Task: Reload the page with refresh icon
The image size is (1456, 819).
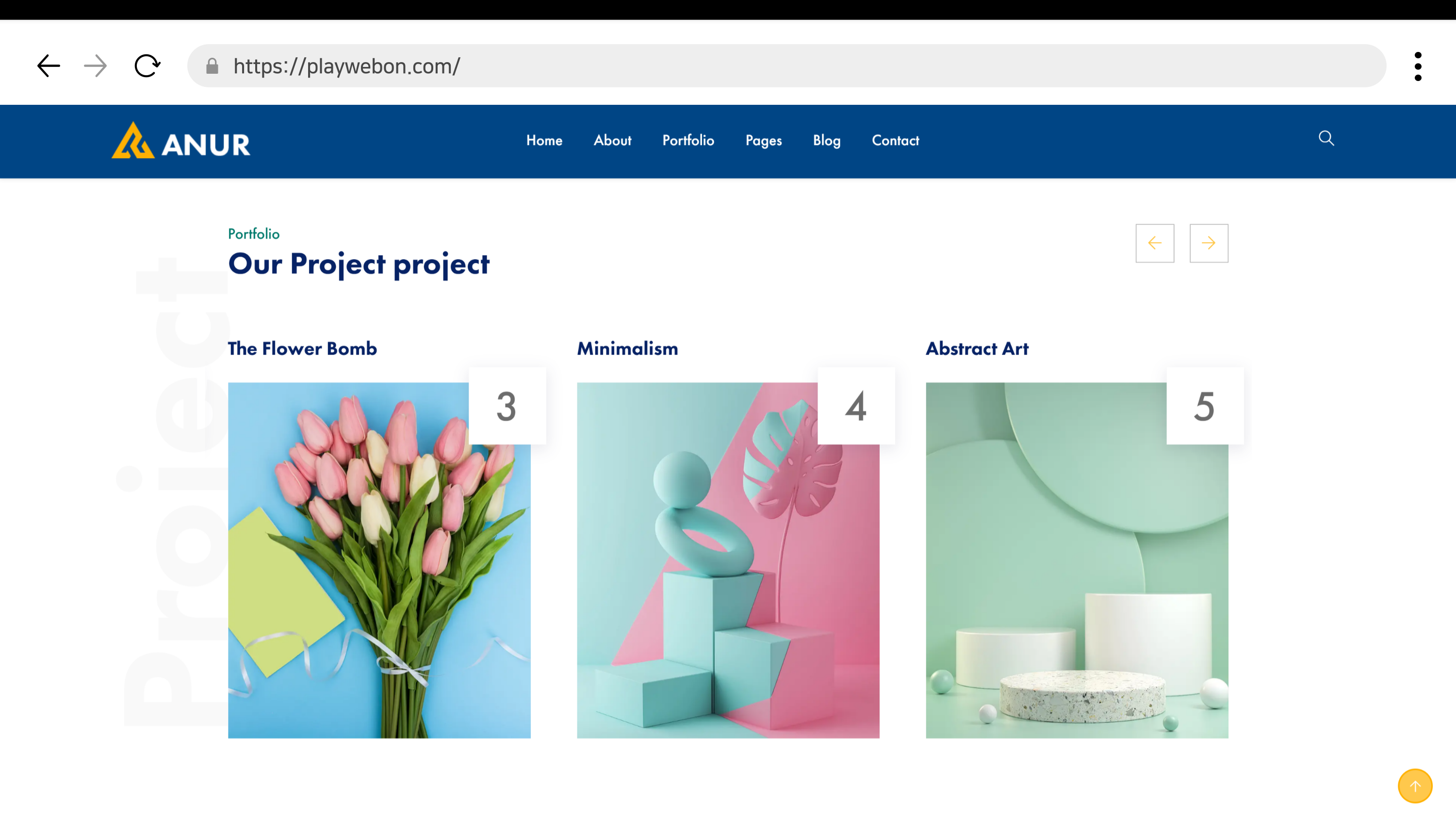Action: click(147, 66)
